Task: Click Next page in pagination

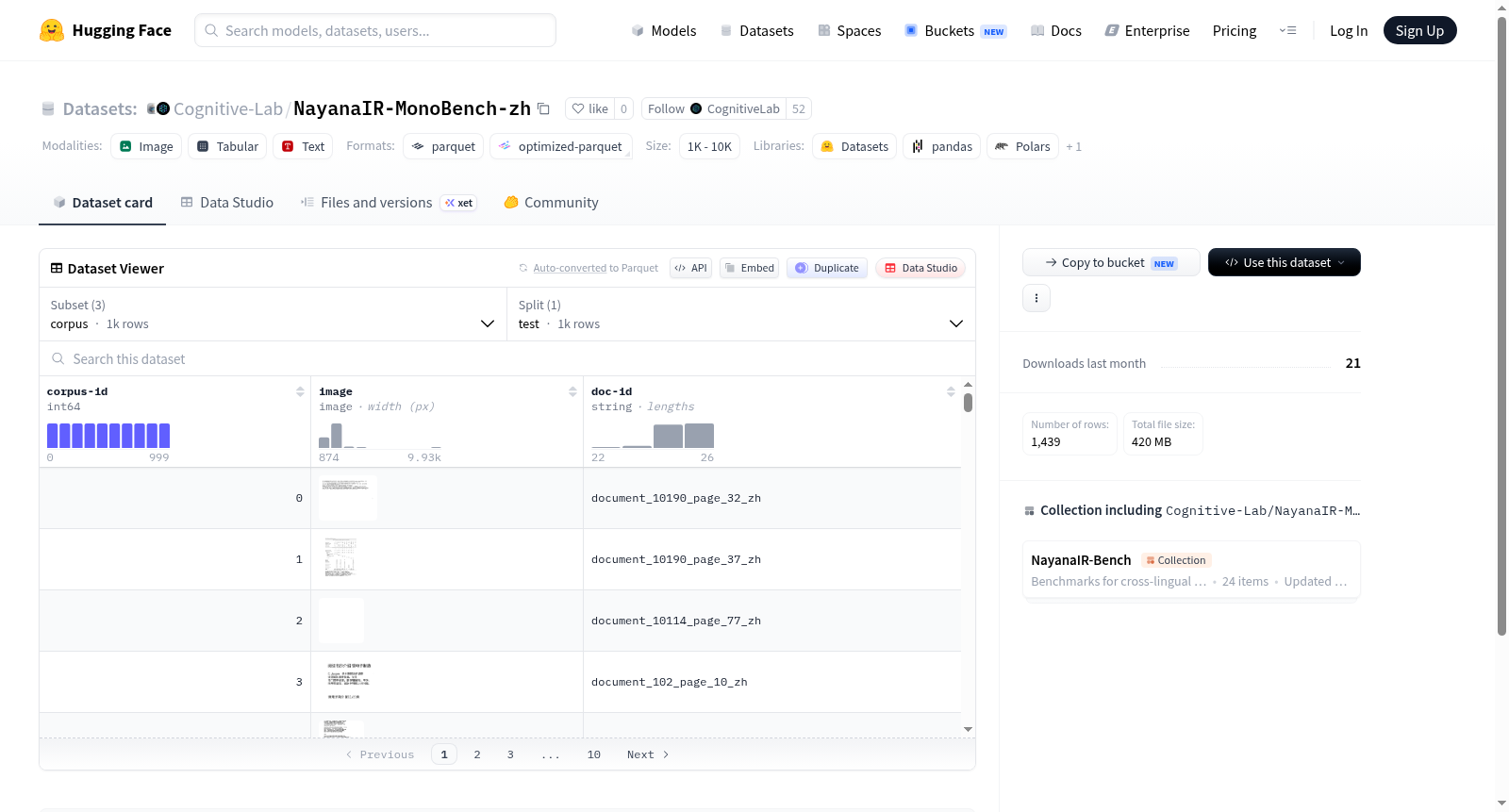Action: [648, 754]
